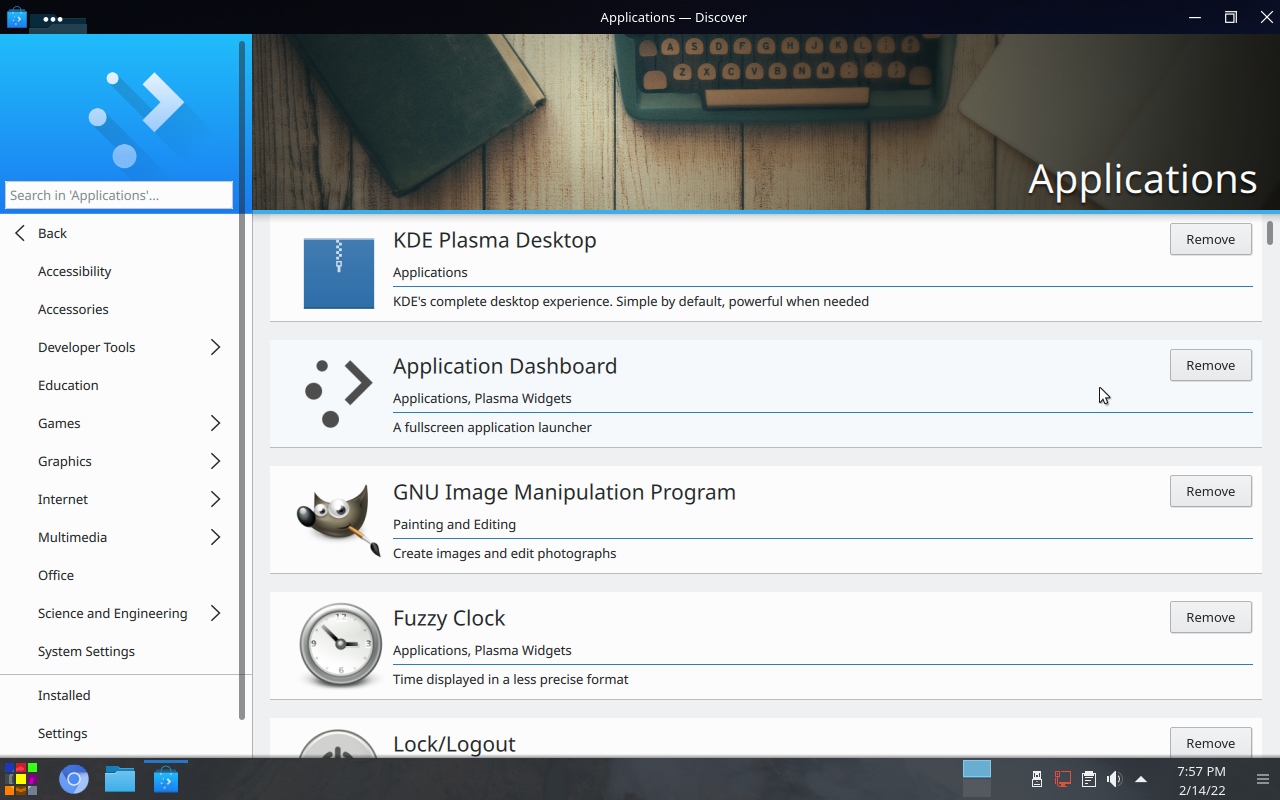Click the three-dots more actions button in title bar
This screenshot has width=1280, height=800.
53,18
